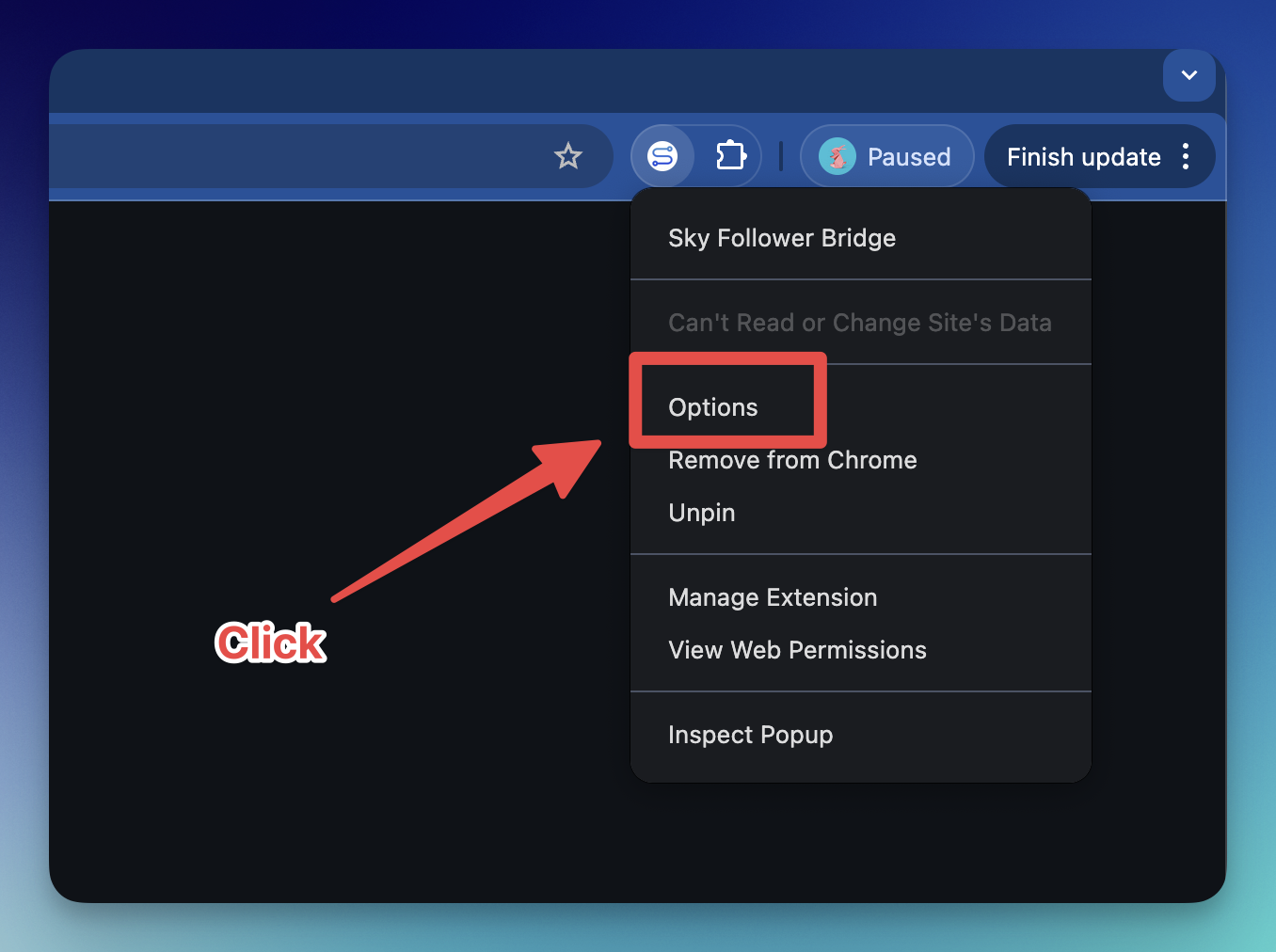Select View Web Permissions
This screenshot has width=1276, height=952.
tap(797, 650)
